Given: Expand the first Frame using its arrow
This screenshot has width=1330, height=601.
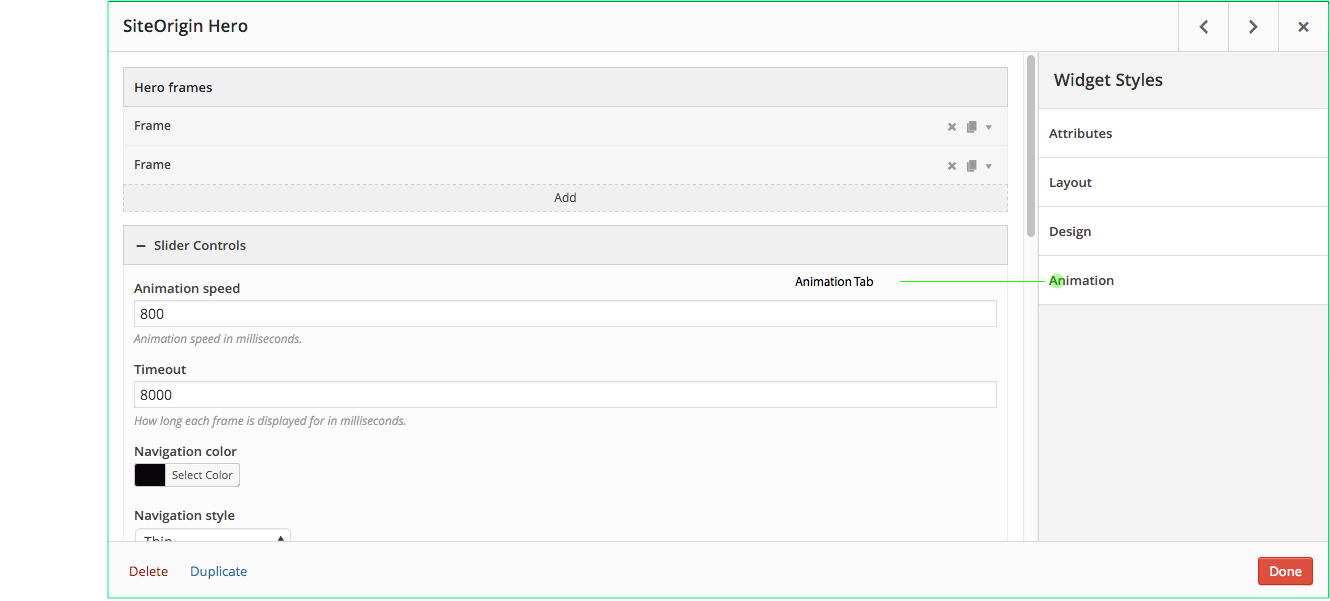Looking at the screenshot, I should click(x=989, y=127).
